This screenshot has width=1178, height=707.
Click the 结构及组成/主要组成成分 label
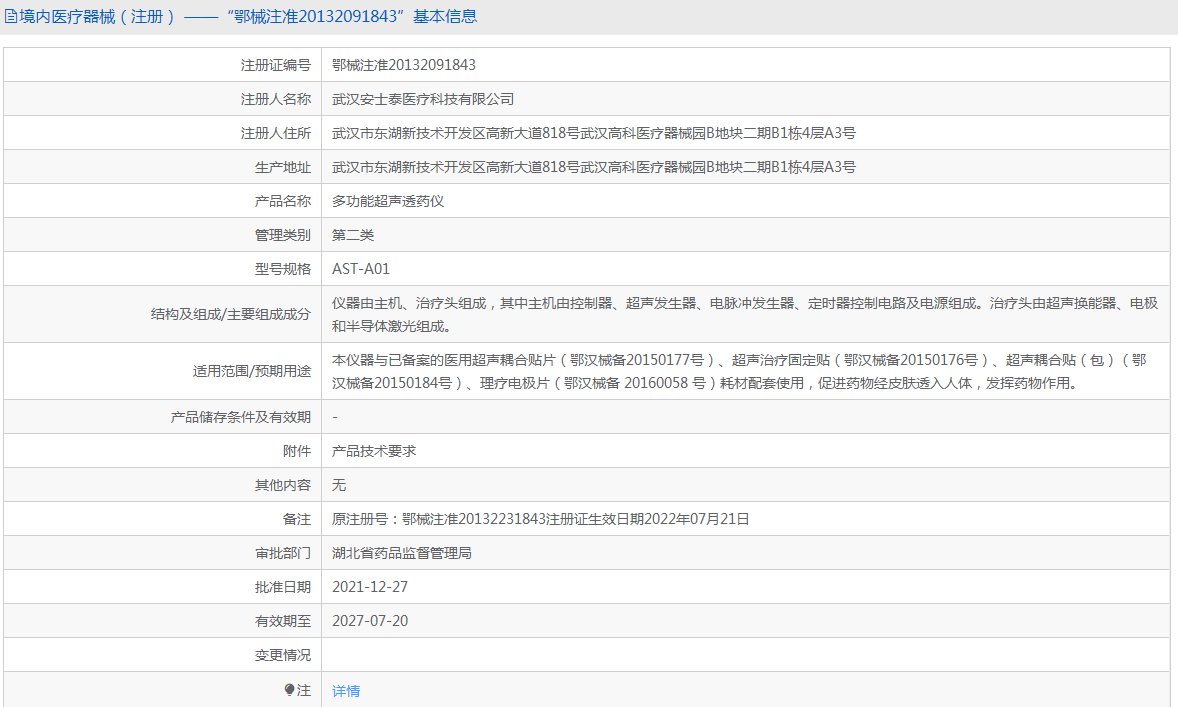(231, 314)
